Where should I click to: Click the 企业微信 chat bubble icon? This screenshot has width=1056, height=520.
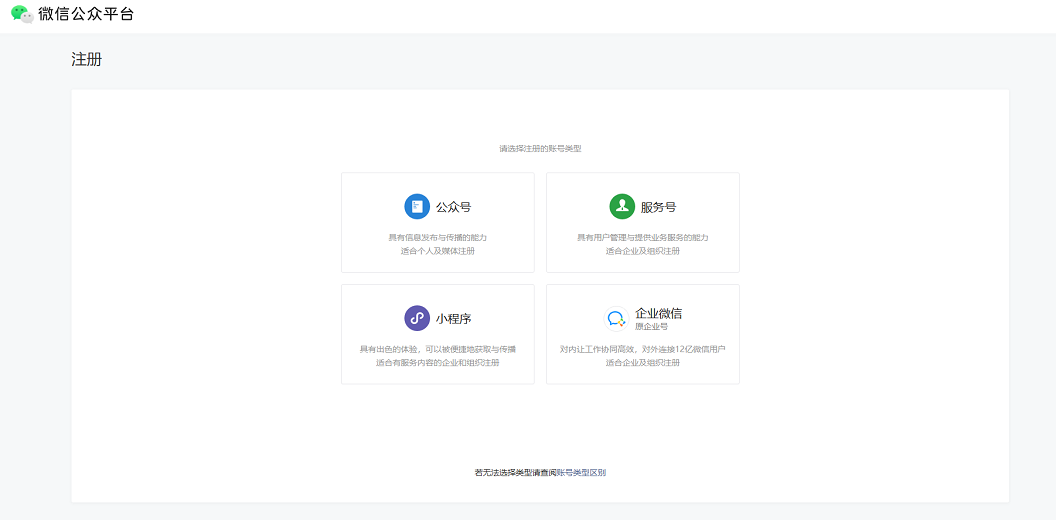pos(616,319)
